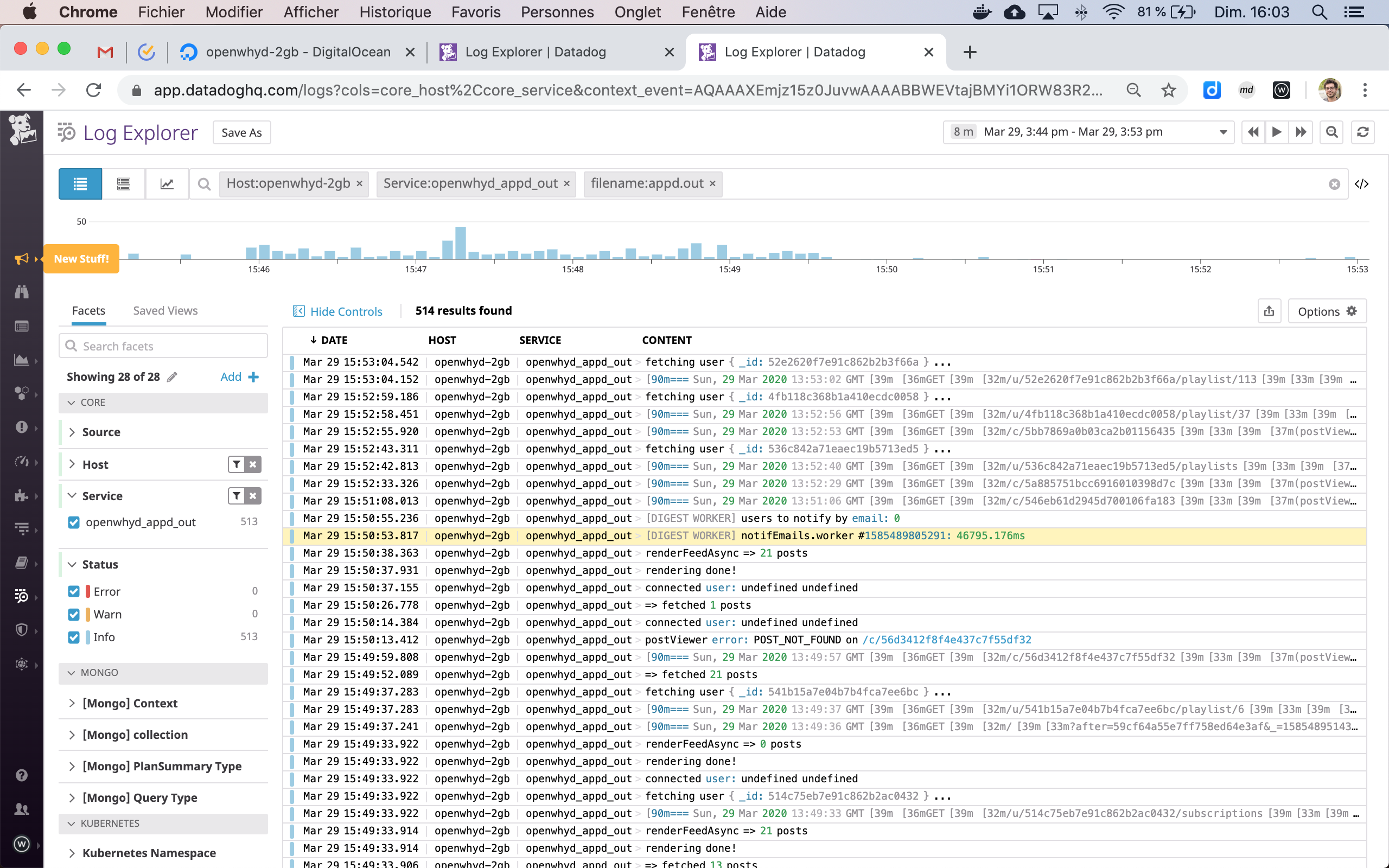Screen dimensions: 1389x868
Task: Uncheck the Warn status facet
Action: (x=73, y=614)
